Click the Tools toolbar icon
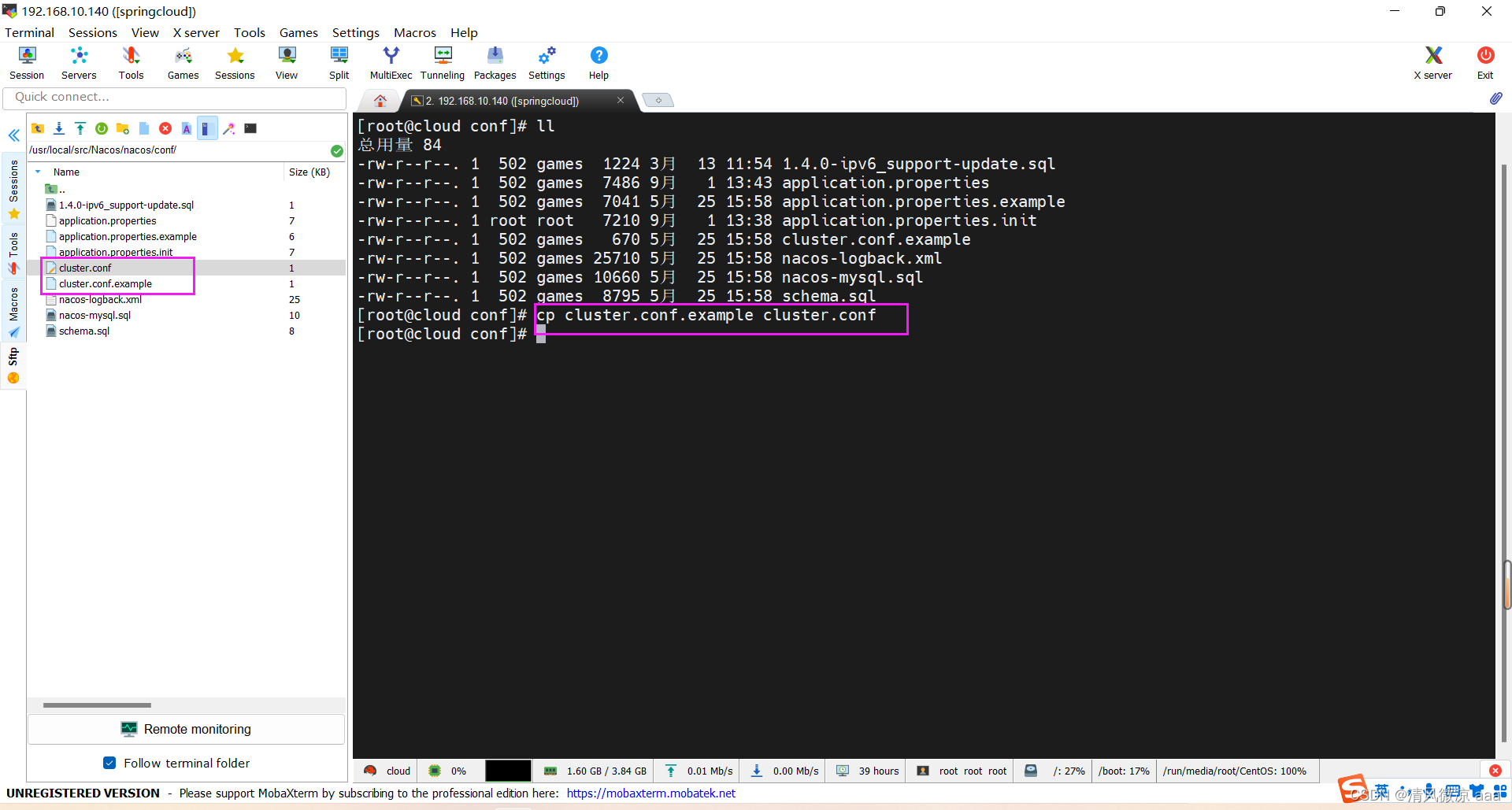Viewport: 1512px width, 810px height. pos(131,63)
